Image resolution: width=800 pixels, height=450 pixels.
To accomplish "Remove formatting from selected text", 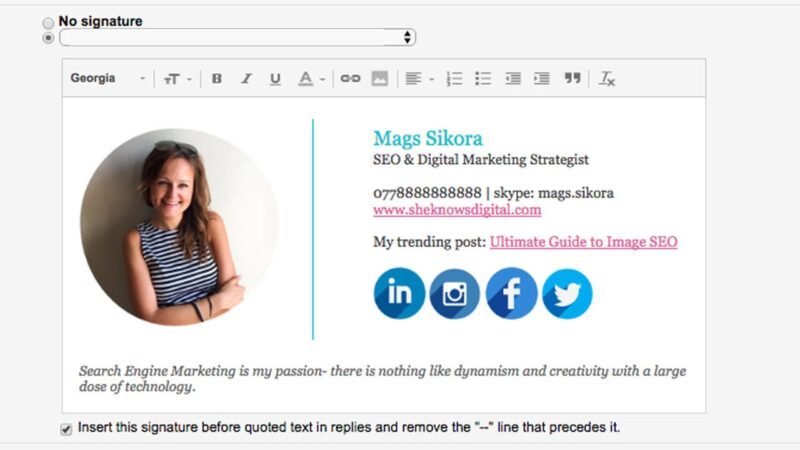I will (607, 79).
